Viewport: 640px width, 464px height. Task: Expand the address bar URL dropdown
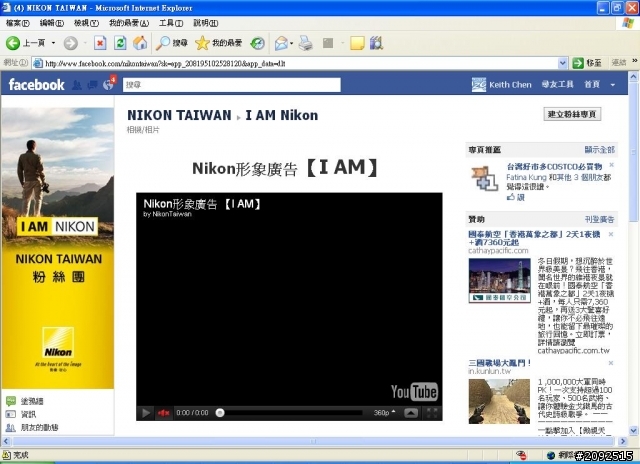click(562, 63)
